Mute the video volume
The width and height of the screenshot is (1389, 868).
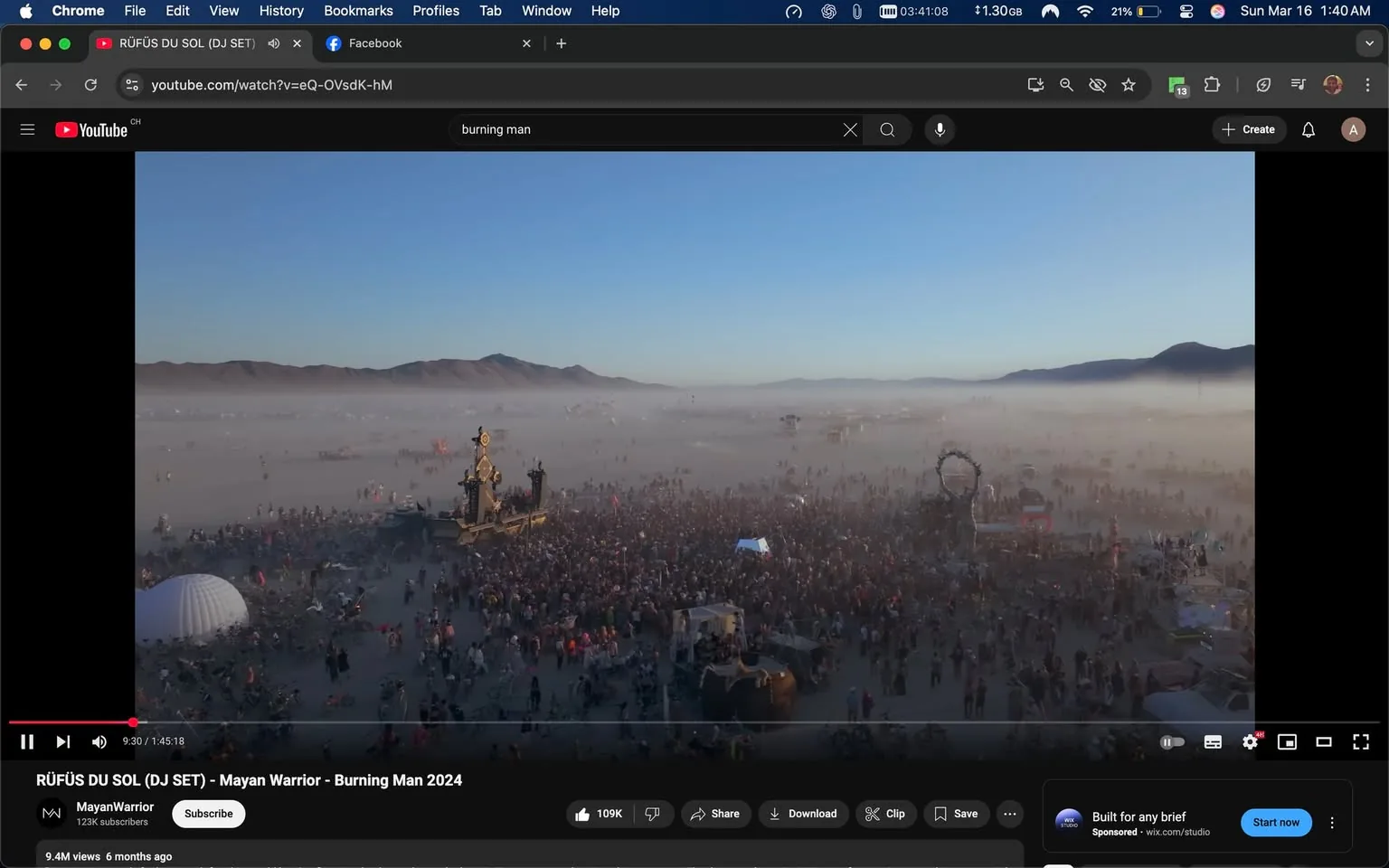(x=99, y=741)
